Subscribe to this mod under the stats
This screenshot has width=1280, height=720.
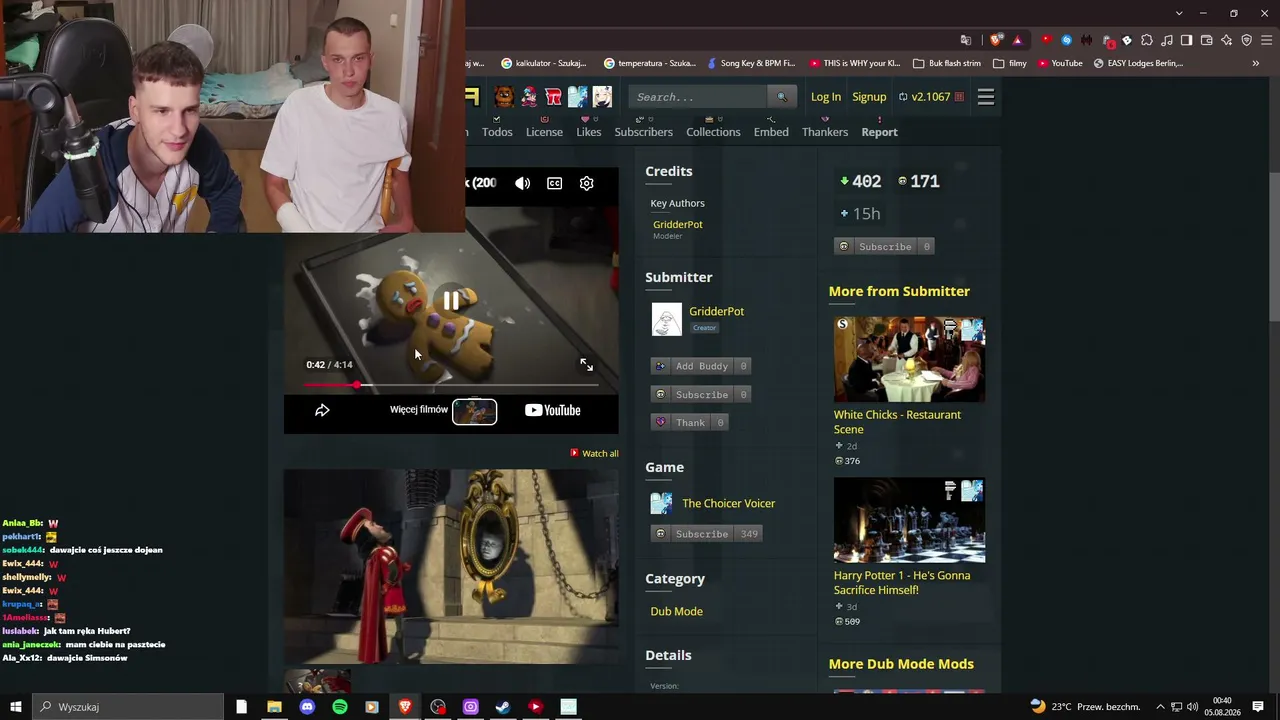(x=884, y=246)
